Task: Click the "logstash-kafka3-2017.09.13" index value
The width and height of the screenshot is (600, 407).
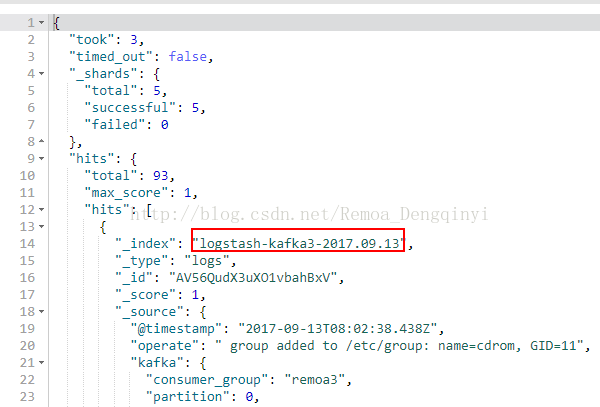Action: pyautogui.click(x=298, y=243)
